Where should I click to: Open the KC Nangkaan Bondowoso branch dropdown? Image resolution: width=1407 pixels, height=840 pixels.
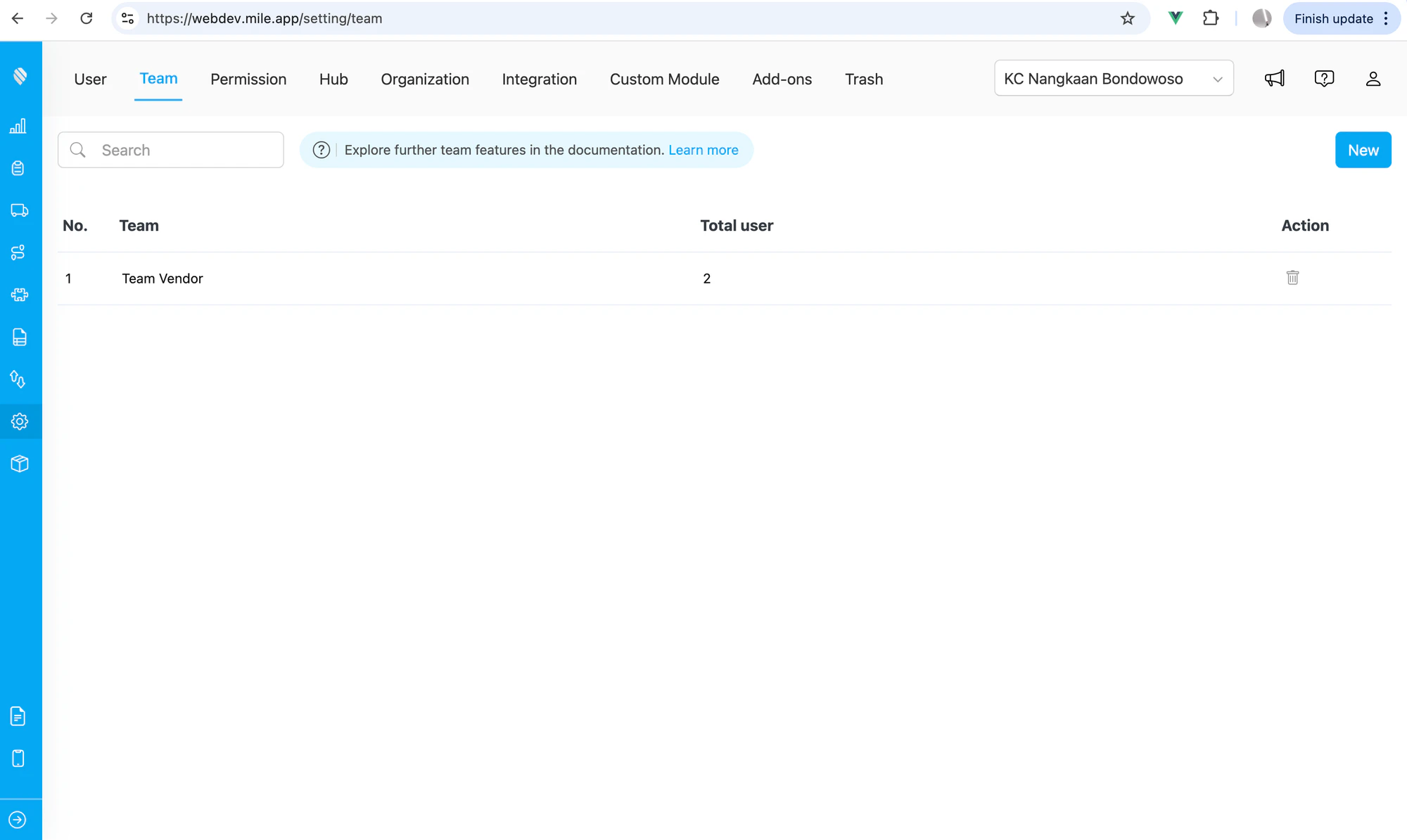pos(1114,78)
